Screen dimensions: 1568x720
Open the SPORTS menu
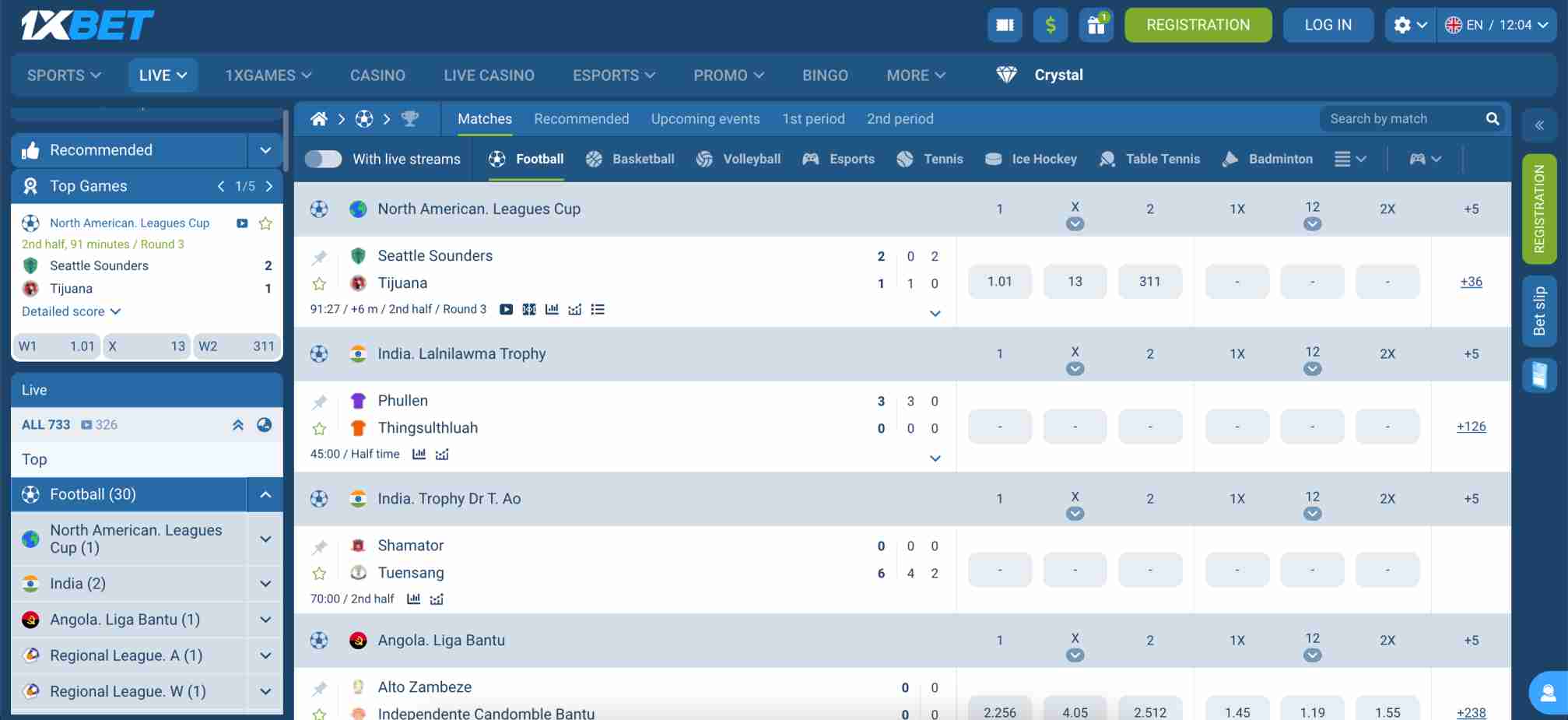coord(64,76)
